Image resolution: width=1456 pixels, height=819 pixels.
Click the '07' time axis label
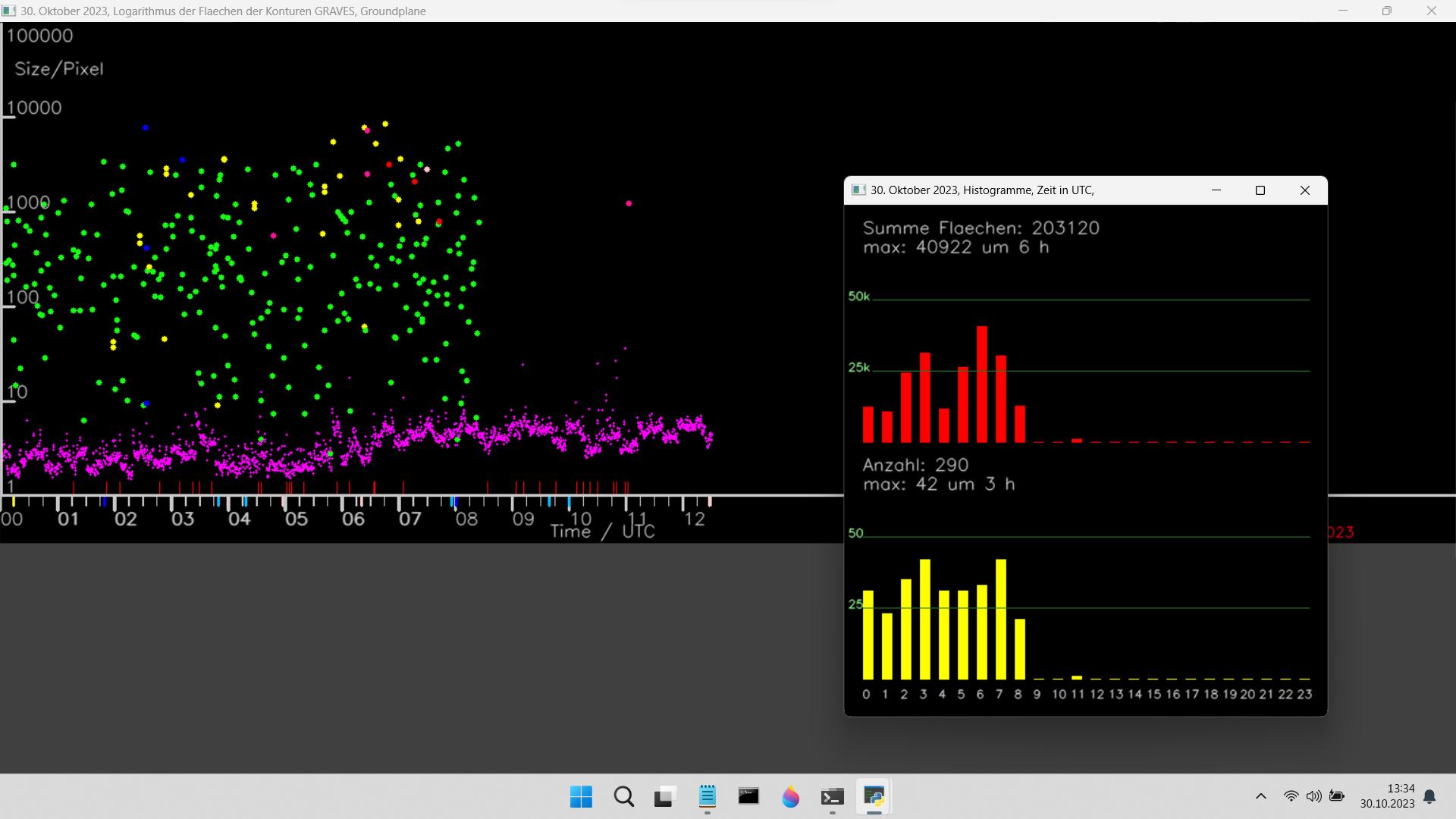pos(410,519)
